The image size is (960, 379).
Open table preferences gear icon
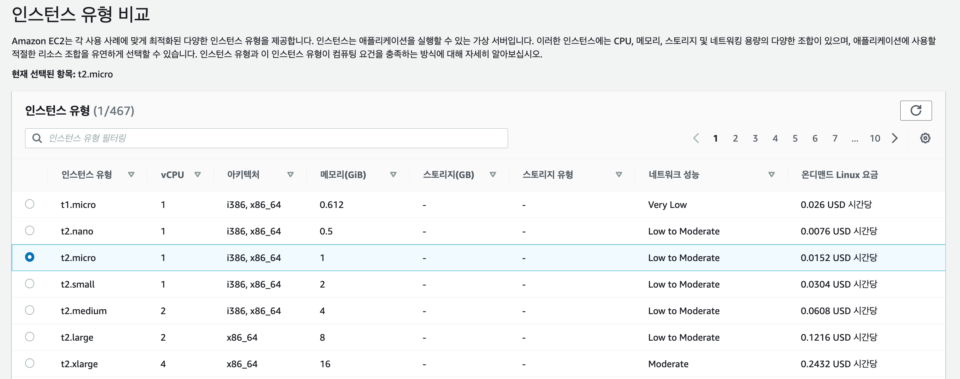925,138
